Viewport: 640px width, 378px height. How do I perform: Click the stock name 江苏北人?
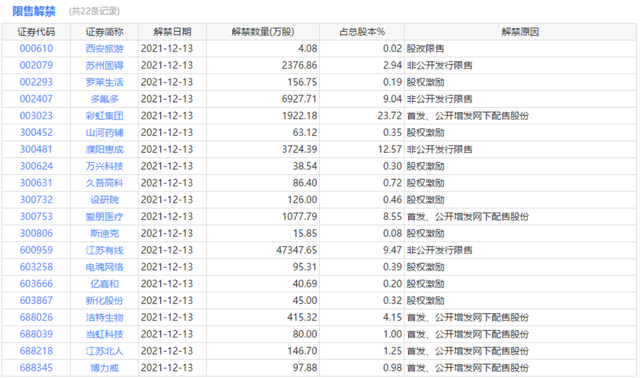click(x=104, y=351)
